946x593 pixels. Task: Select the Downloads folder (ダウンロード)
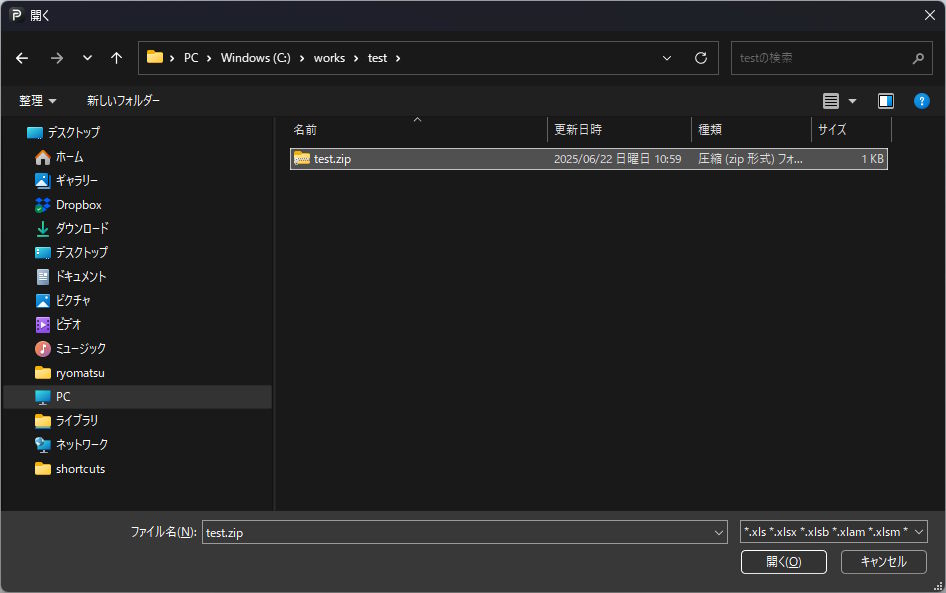point(82,229)
